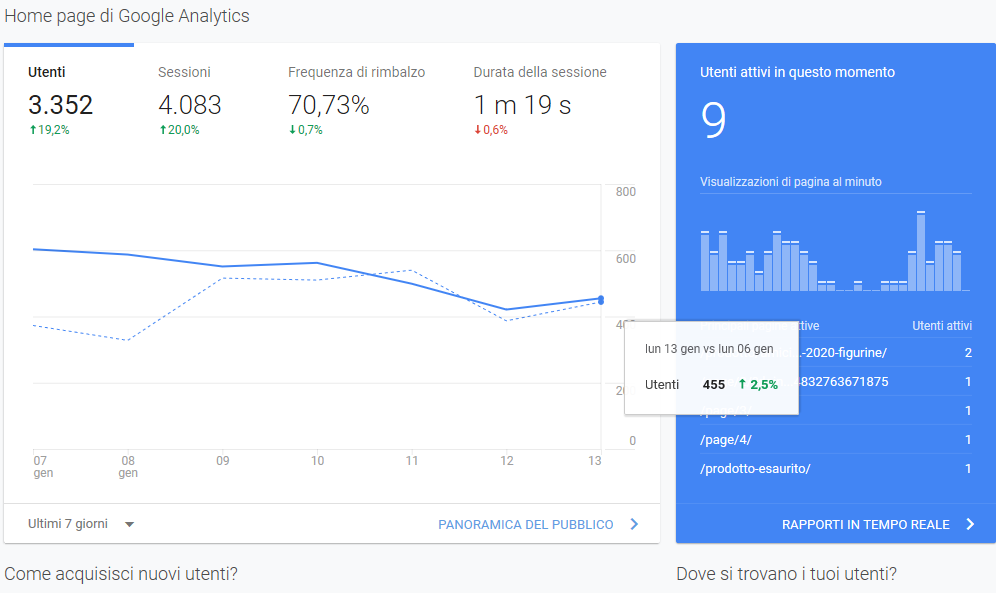Click the 70,73% bounce rate value
The width and height of the screenshot is (996, 593).
click(x=328, y=105)
